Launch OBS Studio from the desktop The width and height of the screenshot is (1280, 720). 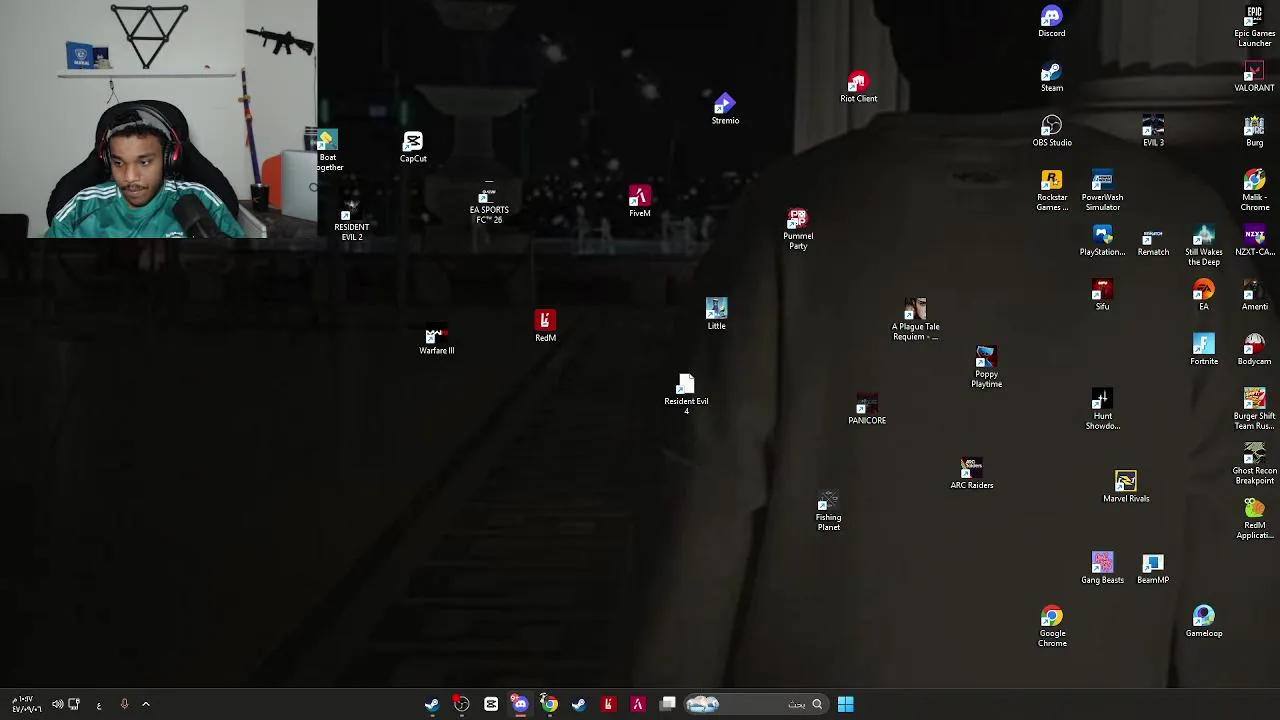(x=1051, y=131)
